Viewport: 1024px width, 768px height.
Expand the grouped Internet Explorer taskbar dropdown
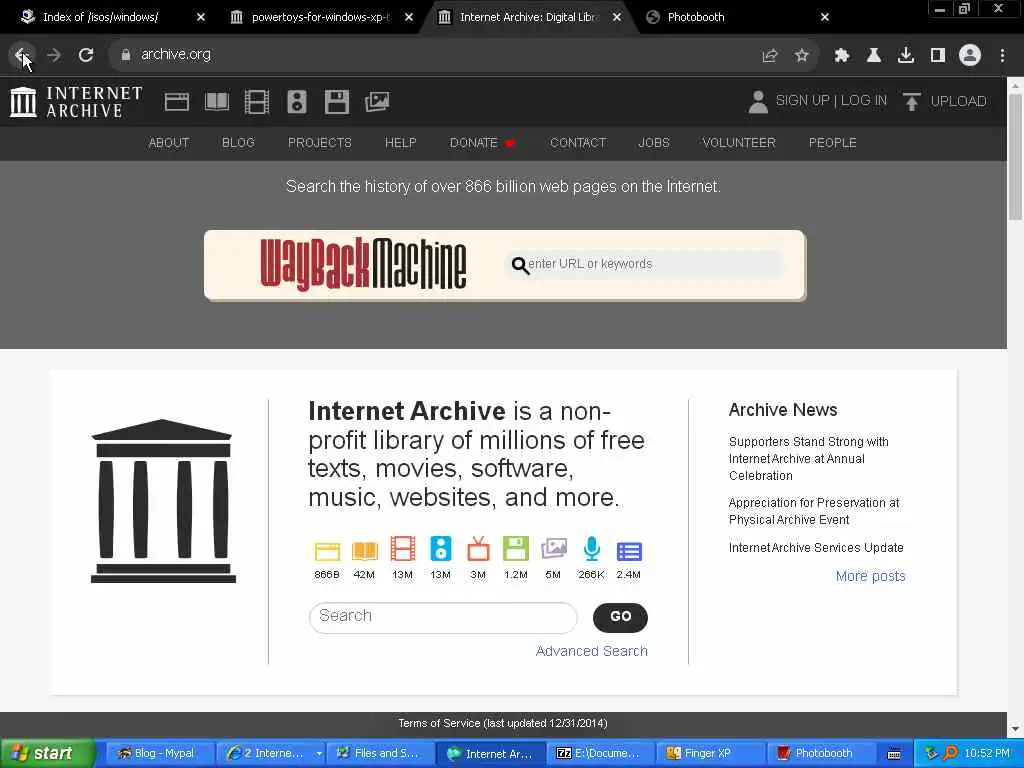pyautogui.click(x=319, y=754)
